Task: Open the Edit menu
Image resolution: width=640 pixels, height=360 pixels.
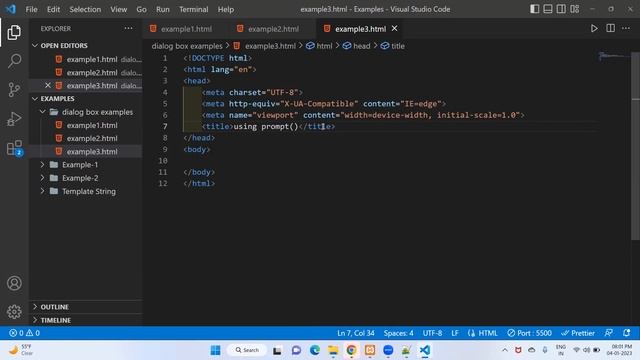Action: tap(53, 9)
